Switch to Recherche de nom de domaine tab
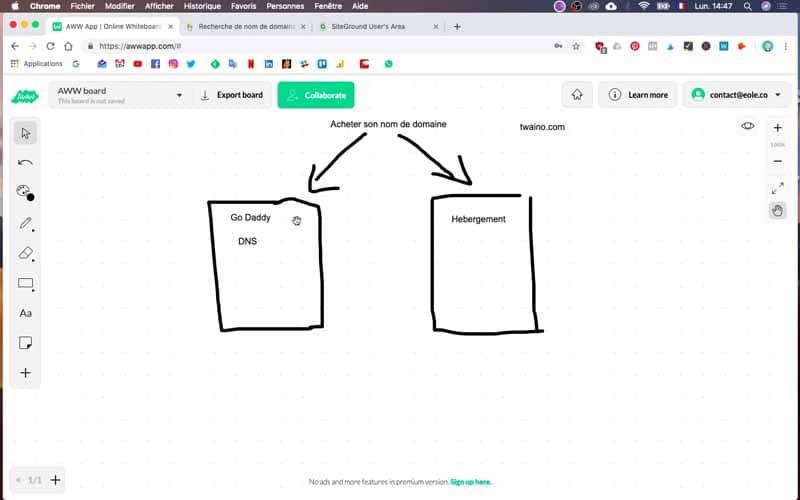The height and width of the screenshot is (500, 800). (246, 27)
